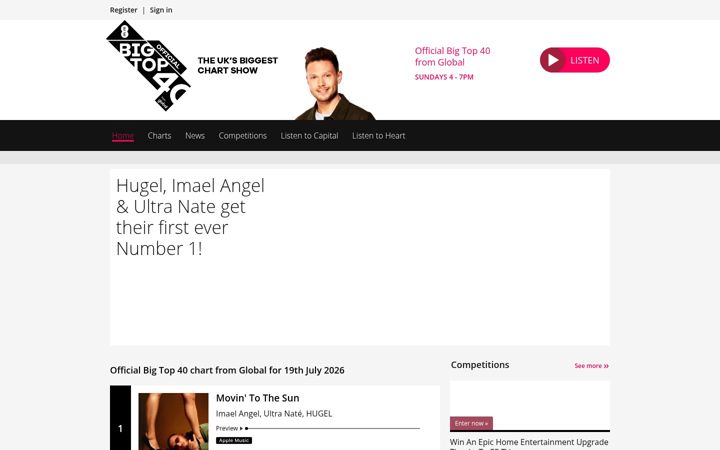Click the play icon on the LISTEN button

click(x=553, y=60)
